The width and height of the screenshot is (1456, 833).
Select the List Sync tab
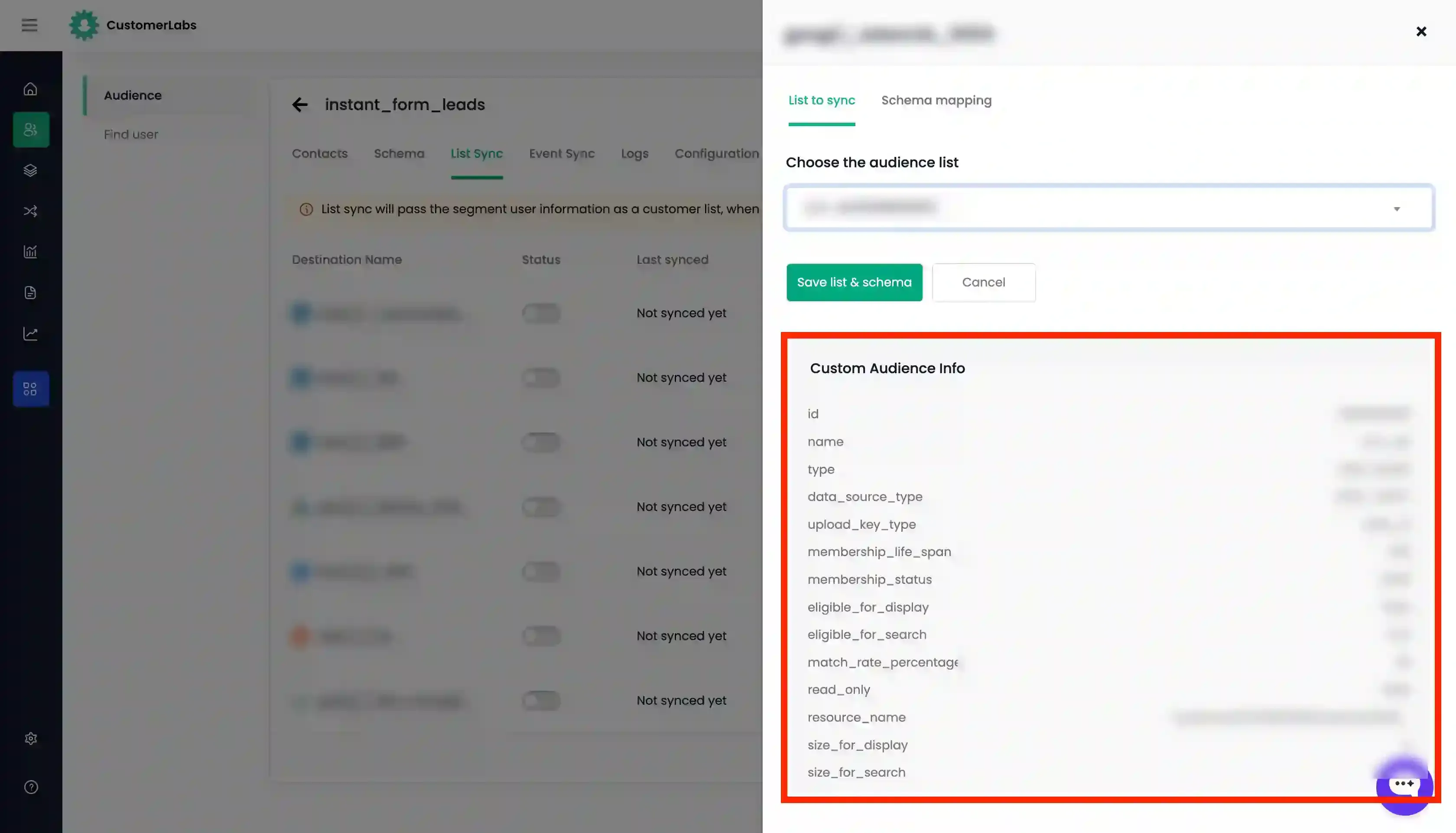click(476, 153)
